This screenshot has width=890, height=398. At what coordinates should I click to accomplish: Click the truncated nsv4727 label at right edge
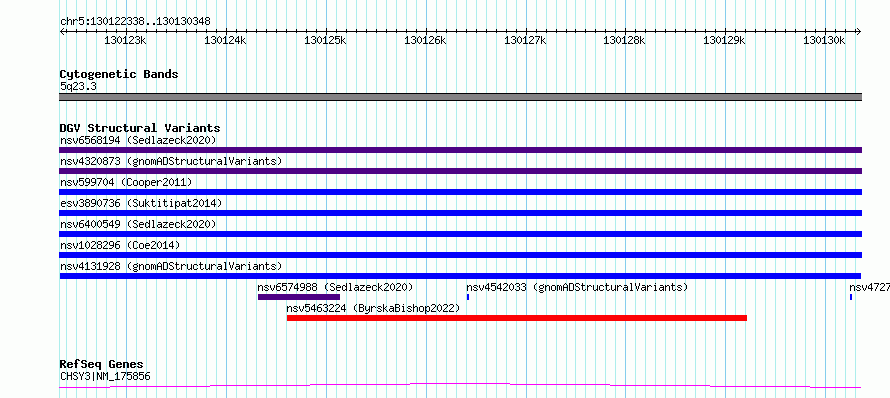tap(870, 287)
